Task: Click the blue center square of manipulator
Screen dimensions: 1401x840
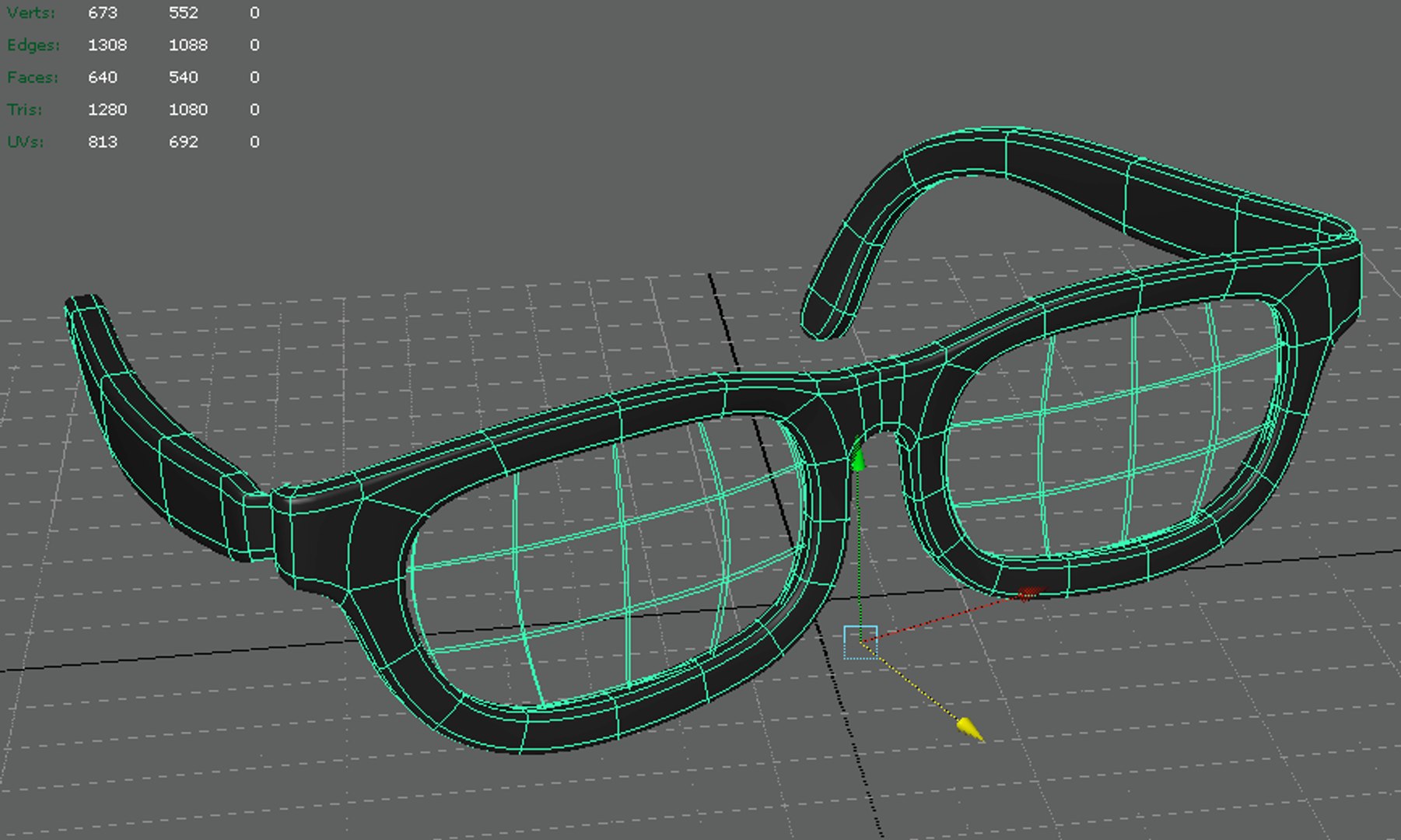Action: [x=860, y=642]
